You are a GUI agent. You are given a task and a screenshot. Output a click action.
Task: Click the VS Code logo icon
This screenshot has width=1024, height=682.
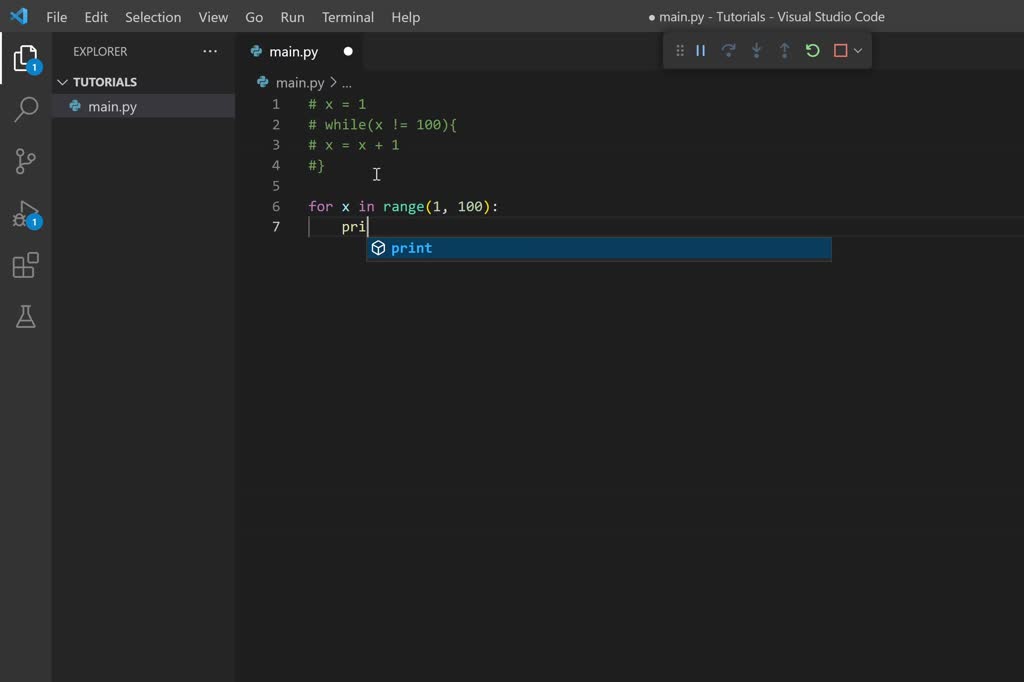[19, 16]
